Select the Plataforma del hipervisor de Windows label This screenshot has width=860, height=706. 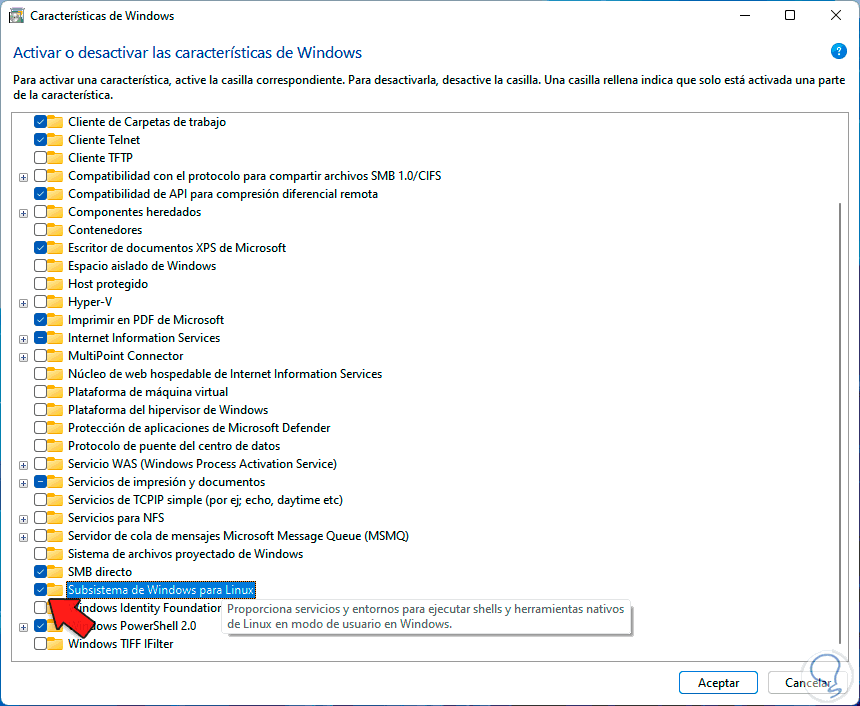point(168,410)
